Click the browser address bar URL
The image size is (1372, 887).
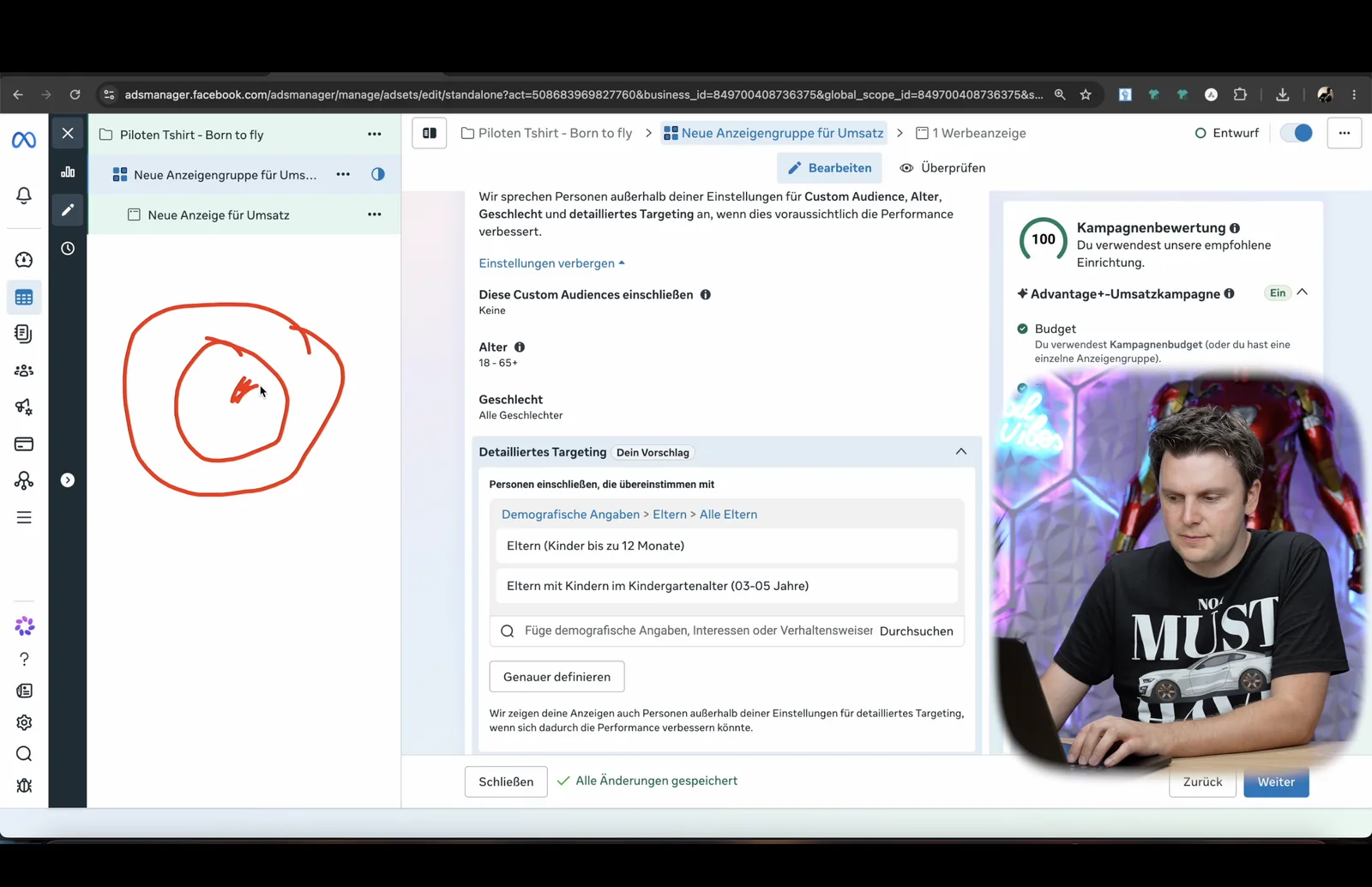coord(583,94)
